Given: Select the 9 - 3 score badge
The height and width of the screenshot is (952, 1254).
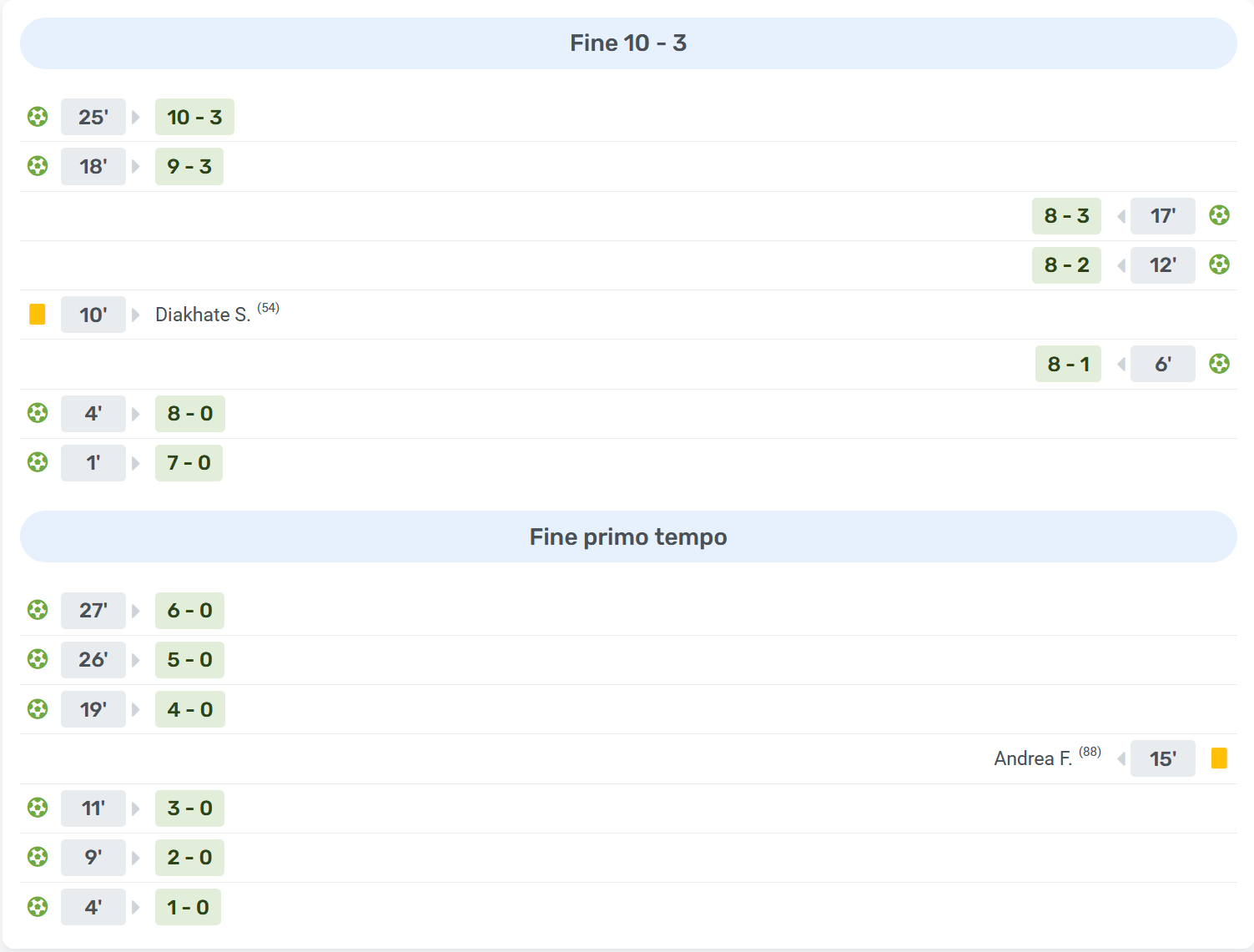Looking at the screenshot, I should click(189, 167).
